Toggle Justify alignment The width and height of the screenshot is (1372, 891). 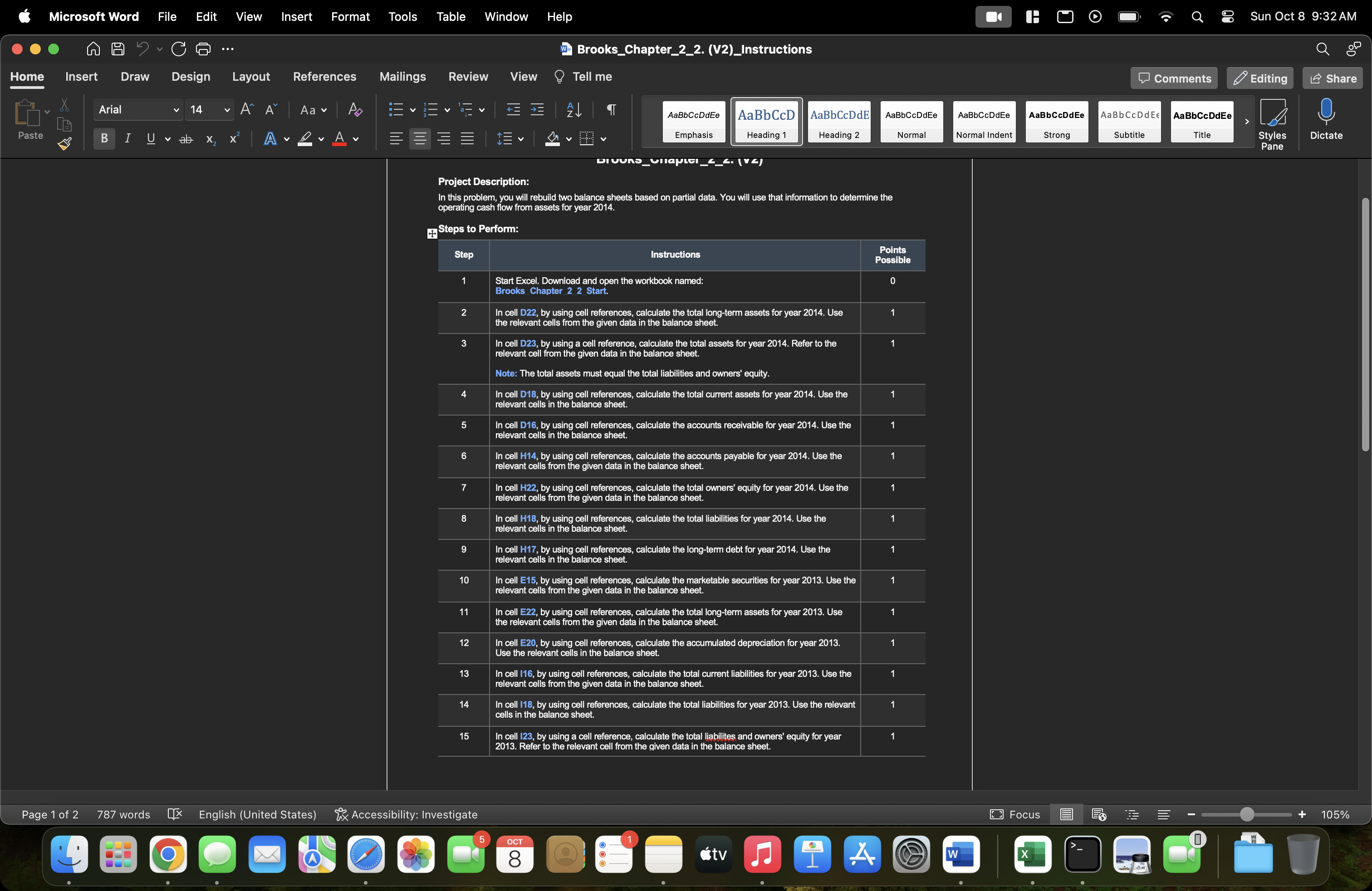tap(467, 138)
